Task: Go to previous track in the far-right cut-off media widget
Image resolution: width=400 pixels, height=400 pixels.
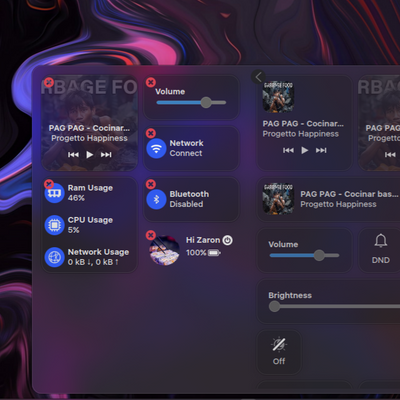Action: (390, 155)
